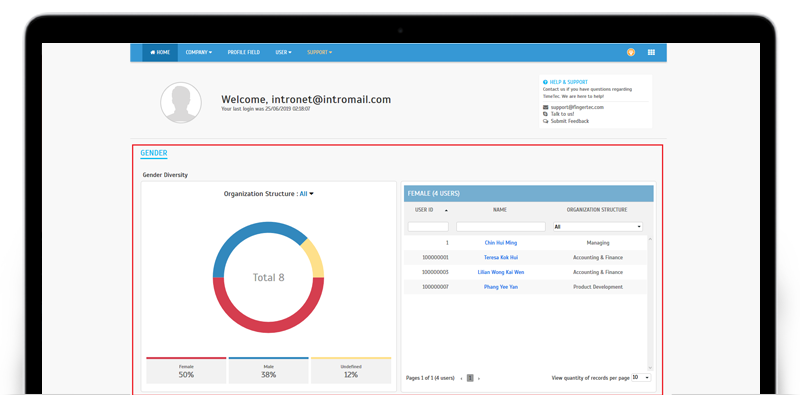Open Chin Hui Ming's profile link

click(501, 243)
